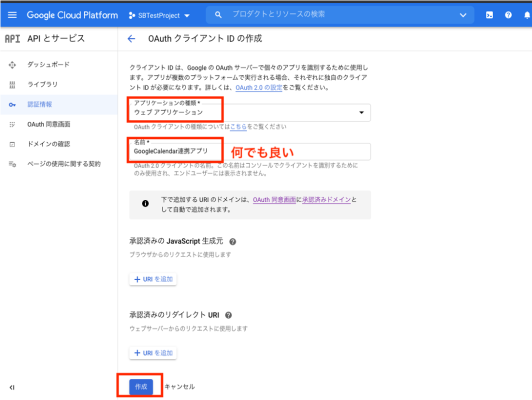Viewport: 532px width, 400px height.
Task: Click help icon beside リダイレクト URI
Action: [x=228, y=315]
